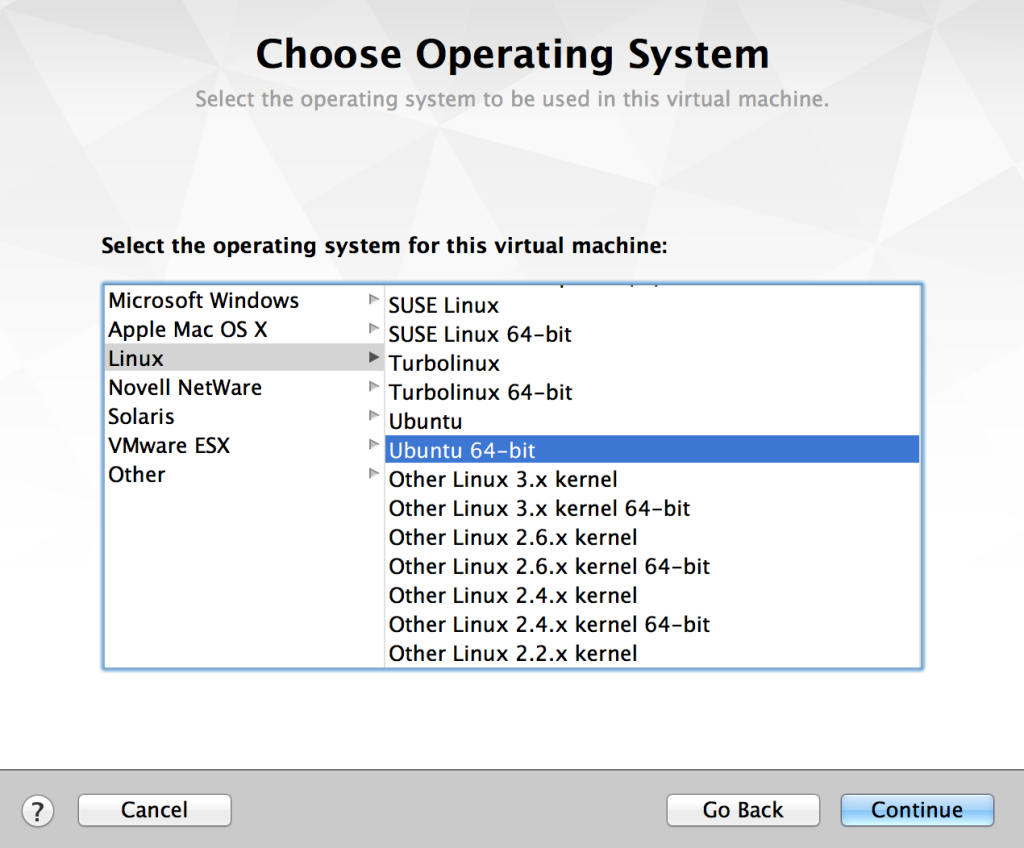The width and height of the screenshot is (1024, 848).
Task: Pick SUSE Linux 64-bit option
Action: [480, 334]
